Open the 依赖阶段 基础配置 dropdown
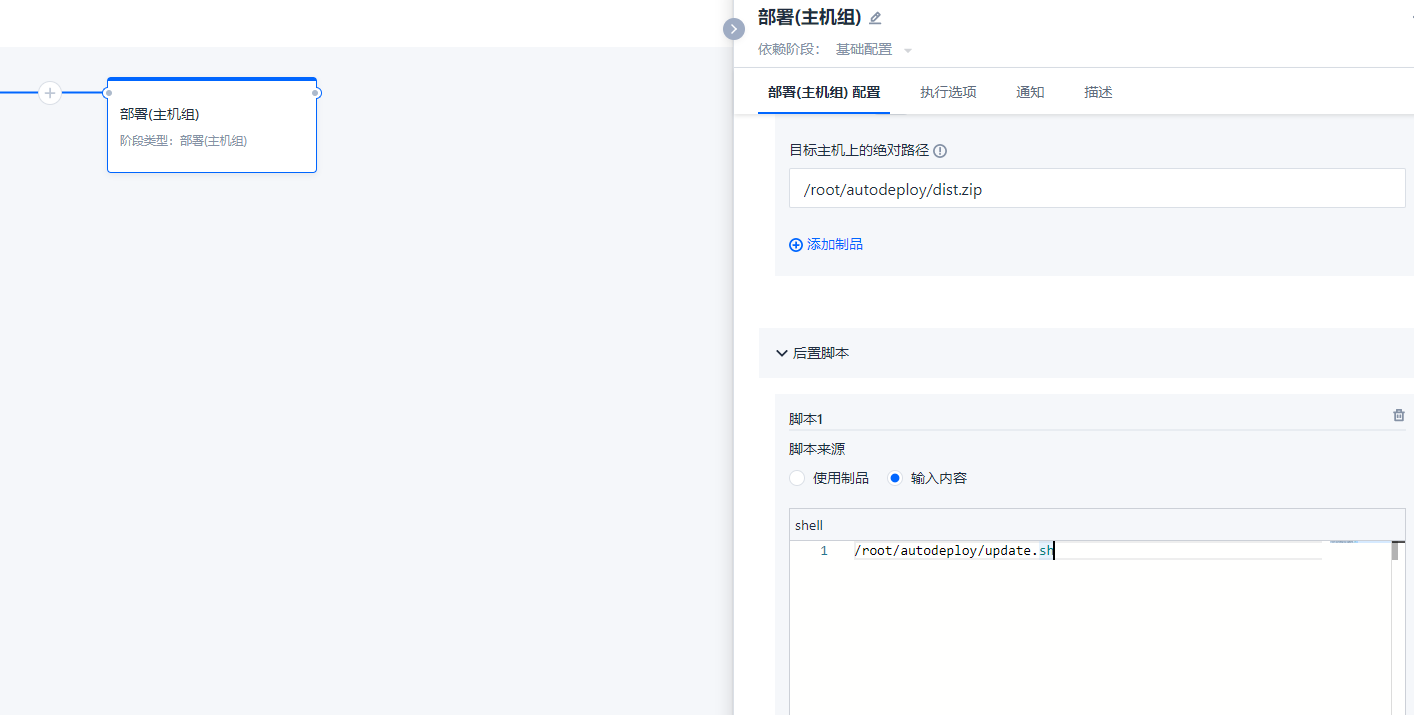This screenshot has width=1414, height=715. tap(874, 50)
